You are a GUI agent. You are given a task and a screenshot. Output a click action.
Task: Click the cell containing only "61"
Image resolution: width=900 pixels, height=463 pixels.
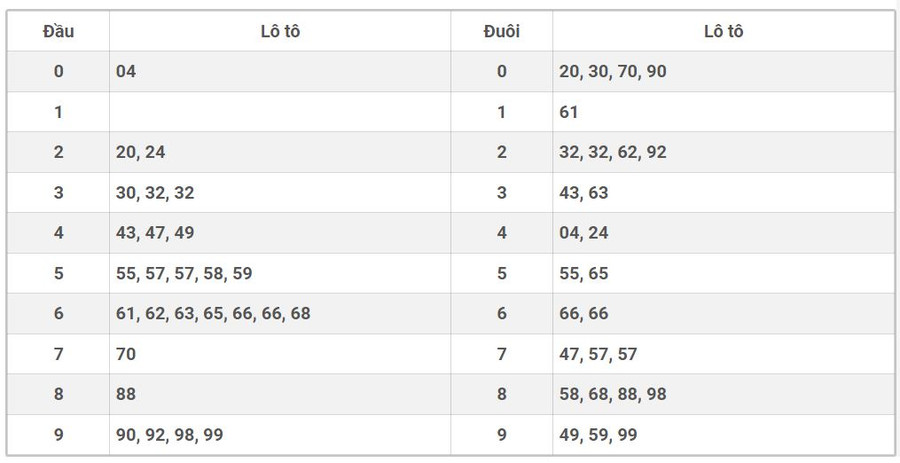coord(569,112)
